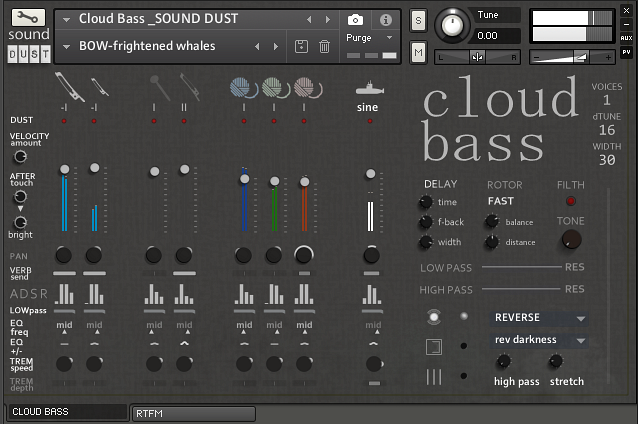Click the arrow below AFTER touch knob
The height and width of the screenshot is (424, 638).
[20, 209]
